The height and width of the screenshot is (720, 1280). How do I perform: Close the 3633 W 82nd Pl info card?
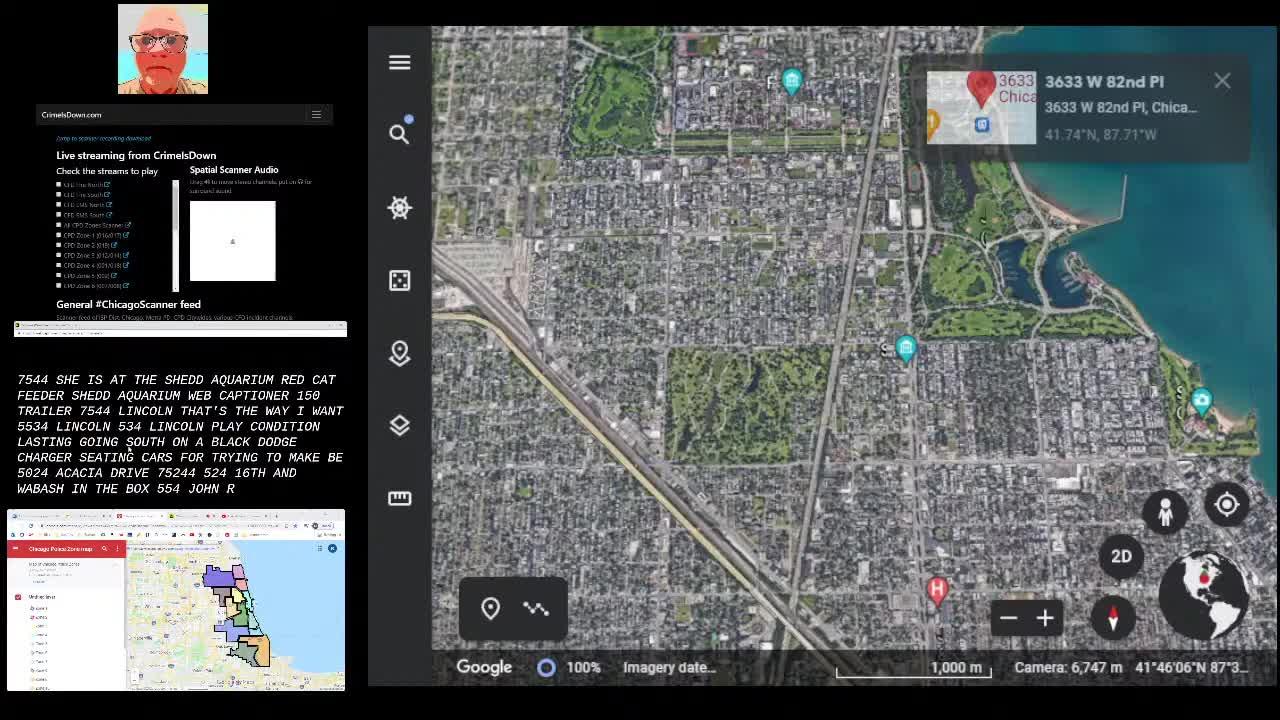pos(1222,81)
